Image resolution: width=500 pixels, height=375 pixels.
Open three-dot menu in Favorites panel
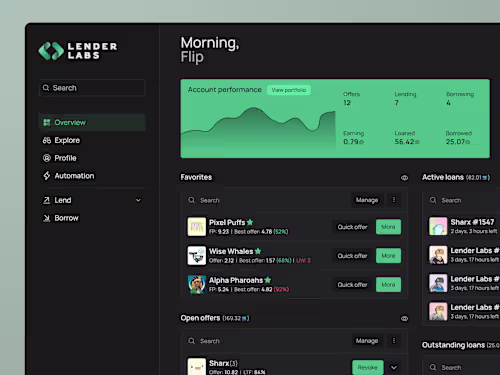(x=394, y=200)
